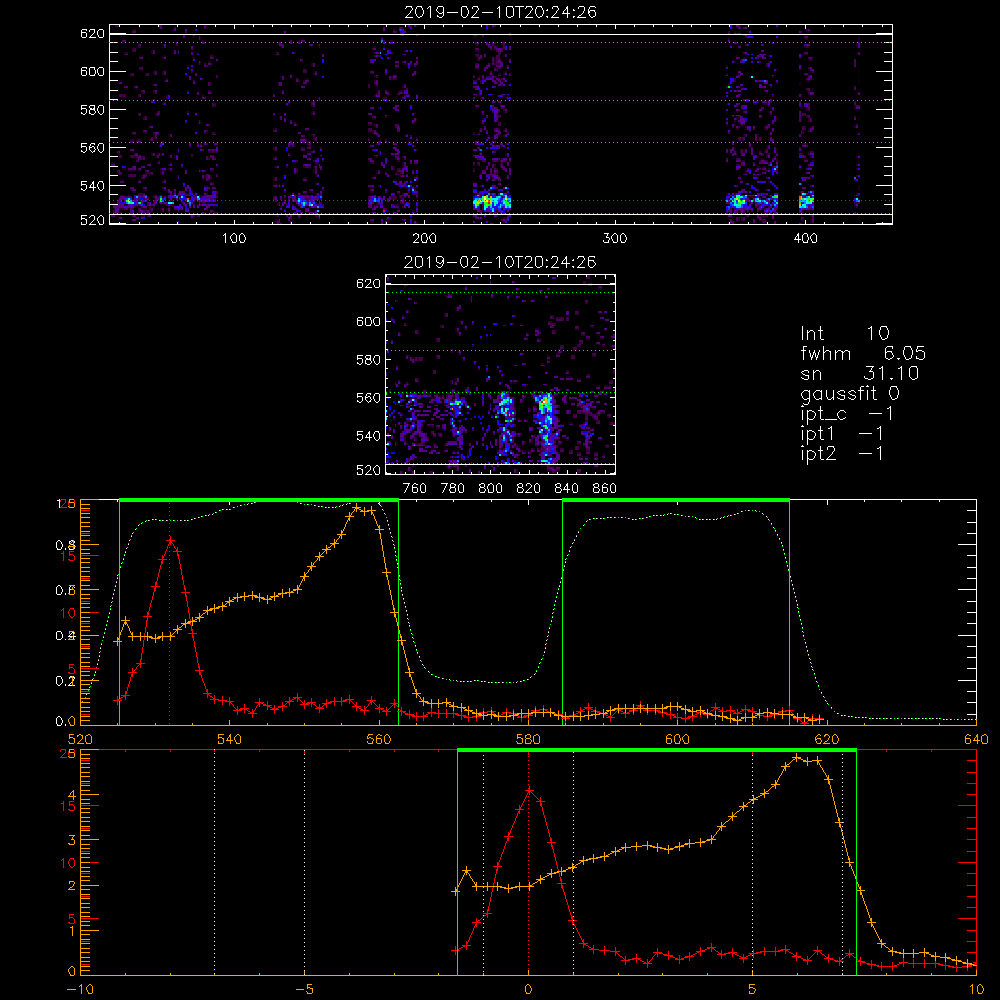
Task: Click x-axis label -10 on the bottom plot
Action: pyautogui.click(x=80, y=989)
